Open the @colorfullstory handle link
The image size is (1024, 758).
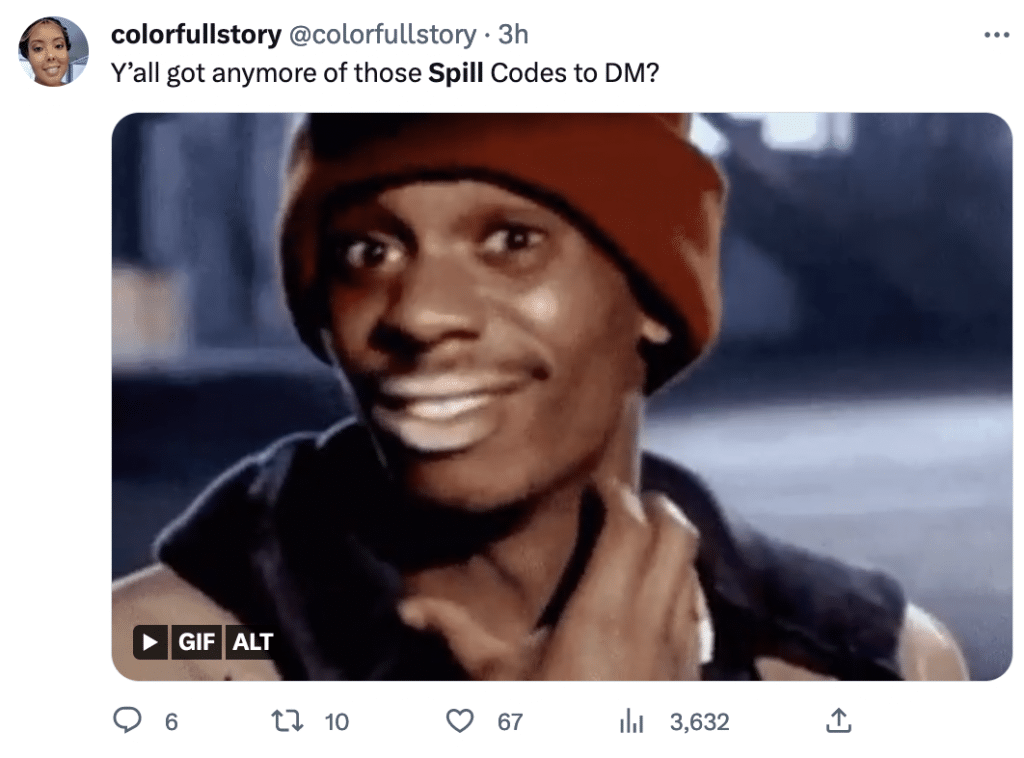pyautogui.click(x=383, y=35)
